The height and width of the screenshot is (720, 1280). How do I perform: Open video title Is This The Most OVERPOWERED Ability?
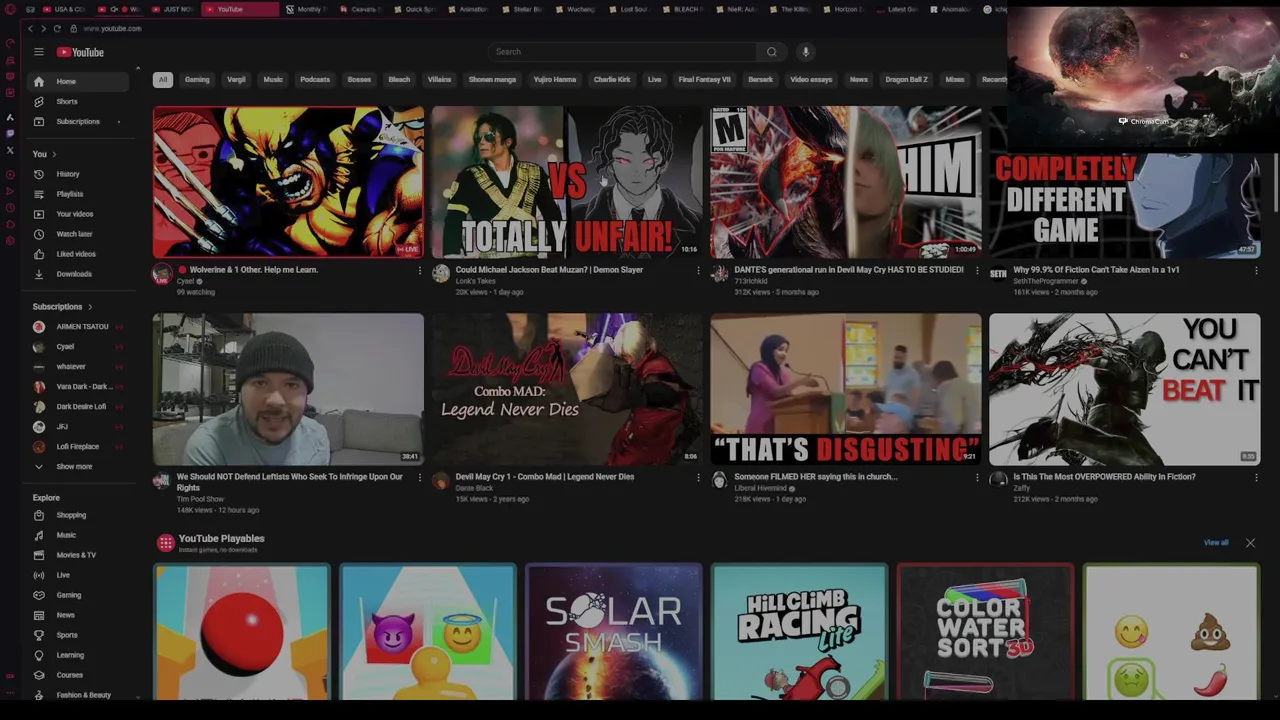point(1104,477)
